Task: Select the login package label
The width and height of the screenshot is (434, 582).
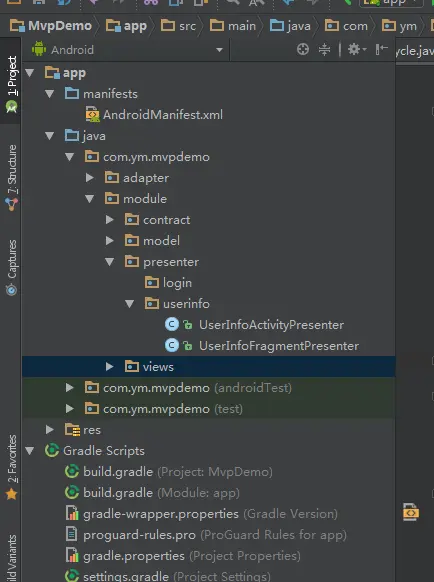Action: 177,283
